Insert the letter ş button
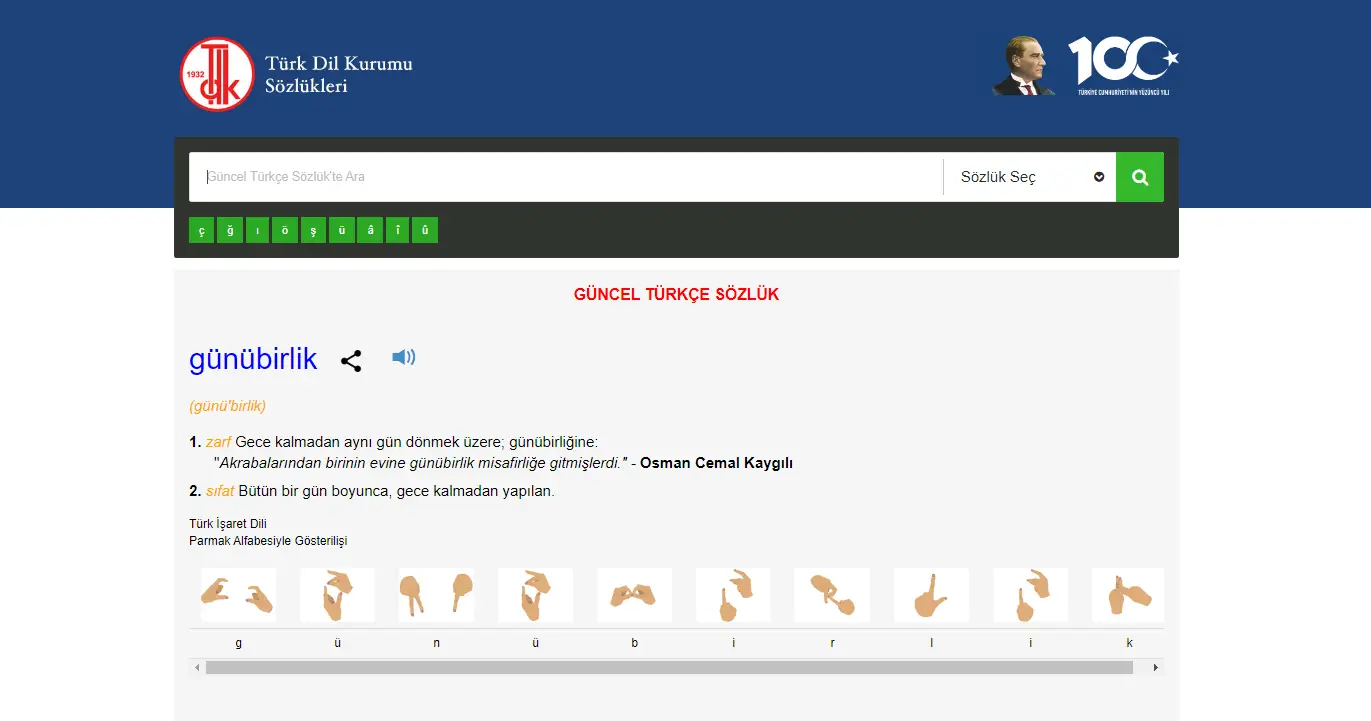 [313, 231]
